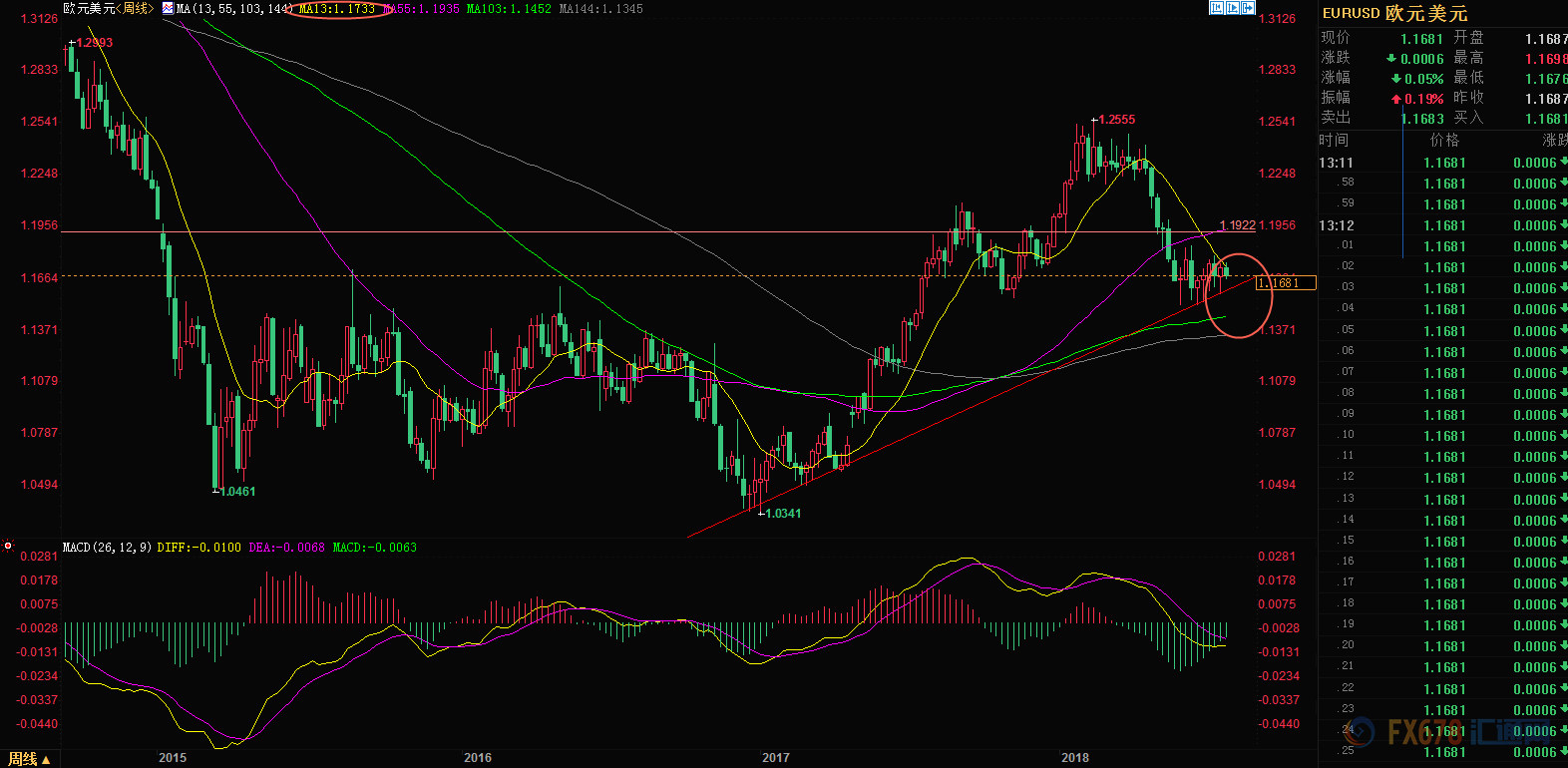Click the 时间 column header in tick list
This screenshot has height=768, width=1568.
(1334, 140)
